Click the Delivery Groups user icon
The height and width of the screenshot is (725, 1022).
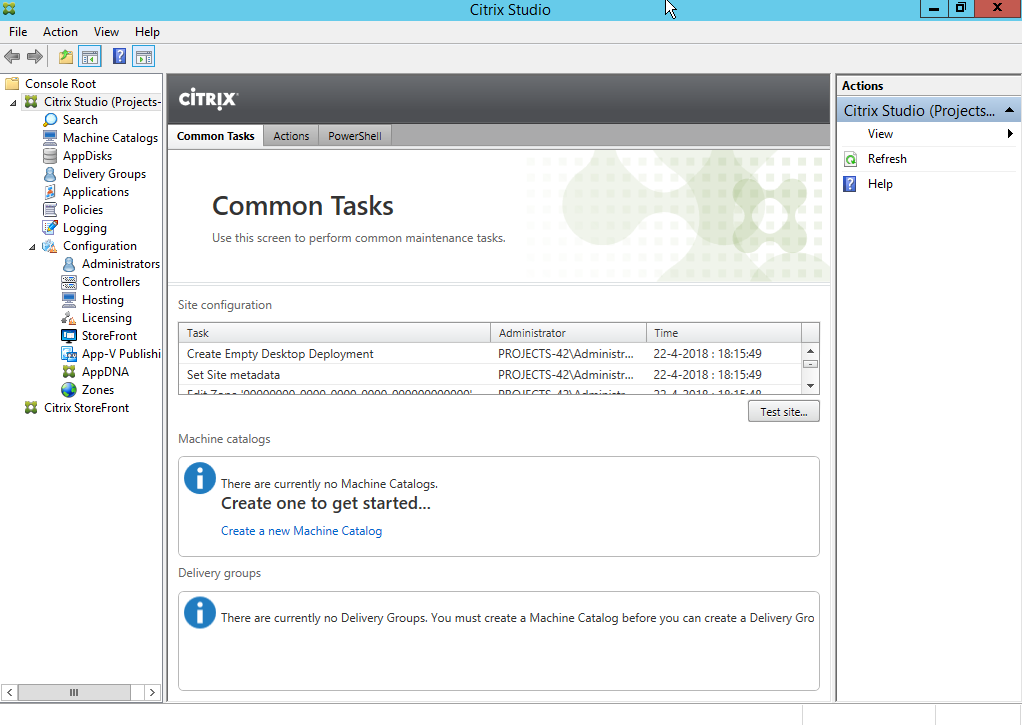[x=50, y=174]
